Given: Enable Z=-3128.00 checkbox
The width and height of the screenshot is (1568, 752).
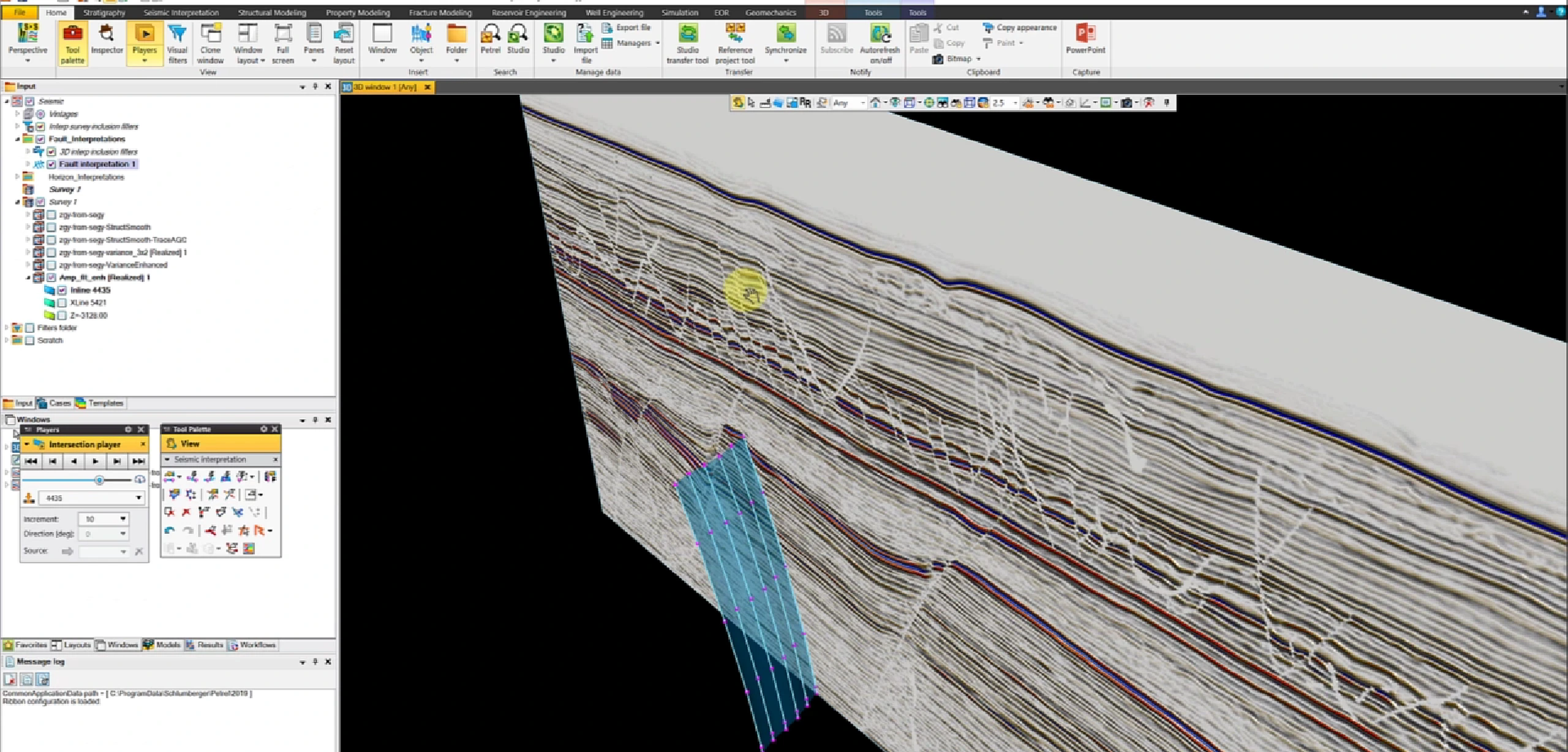Looking at the screenshot, I should click(x=62, y=316).
